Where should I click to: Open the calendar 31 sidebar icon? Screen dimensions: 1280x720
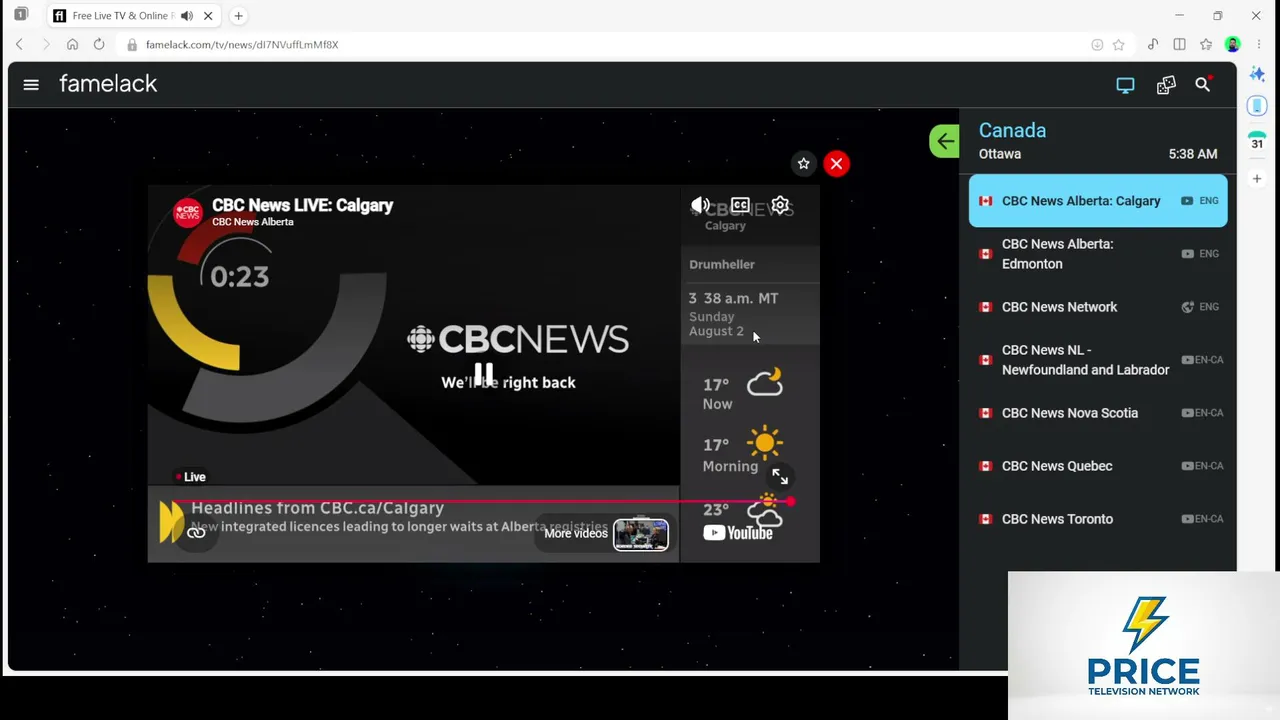click(x=1258, y=142)
